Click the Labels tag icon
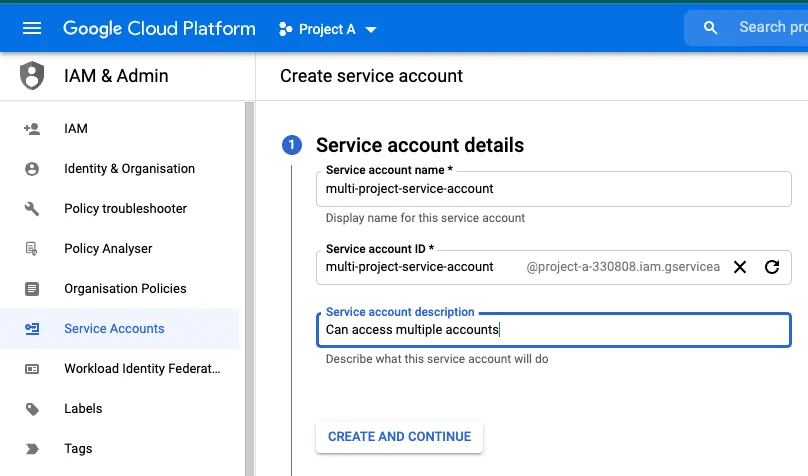This screenshot has height=476, width=808. 32,409
